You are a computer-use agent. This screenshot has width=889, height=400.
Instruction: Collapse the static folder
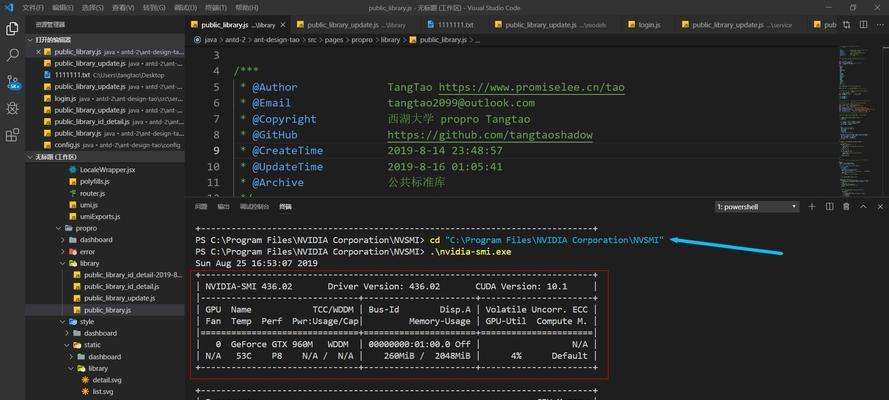tap(67, 345)
